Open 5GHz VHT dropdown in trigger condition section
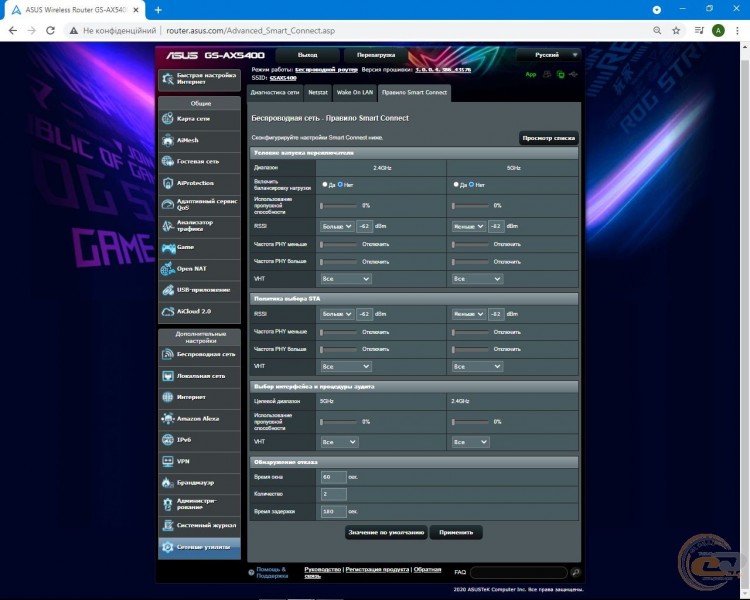The image size is (750, 600). point(477,279)
